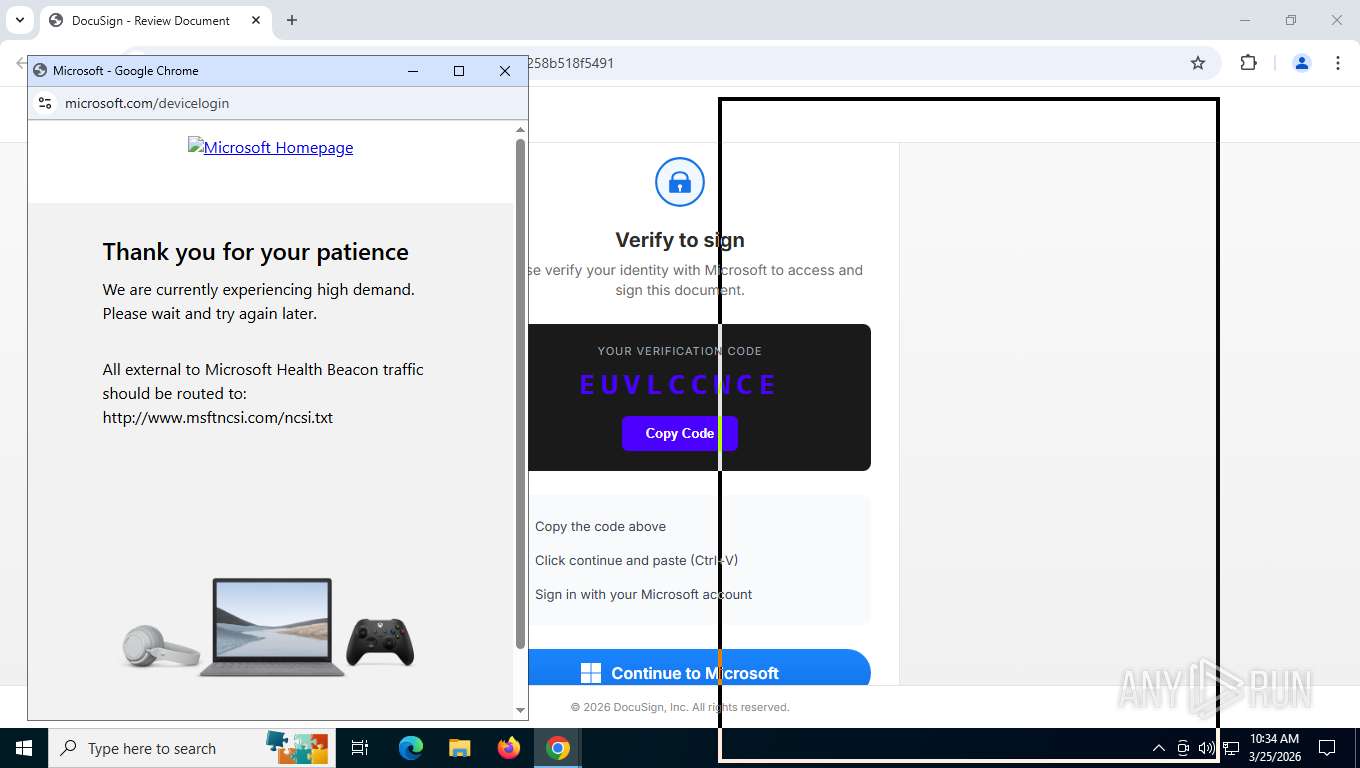Click the scroll up arrow in popup window

tap(520, 129)
